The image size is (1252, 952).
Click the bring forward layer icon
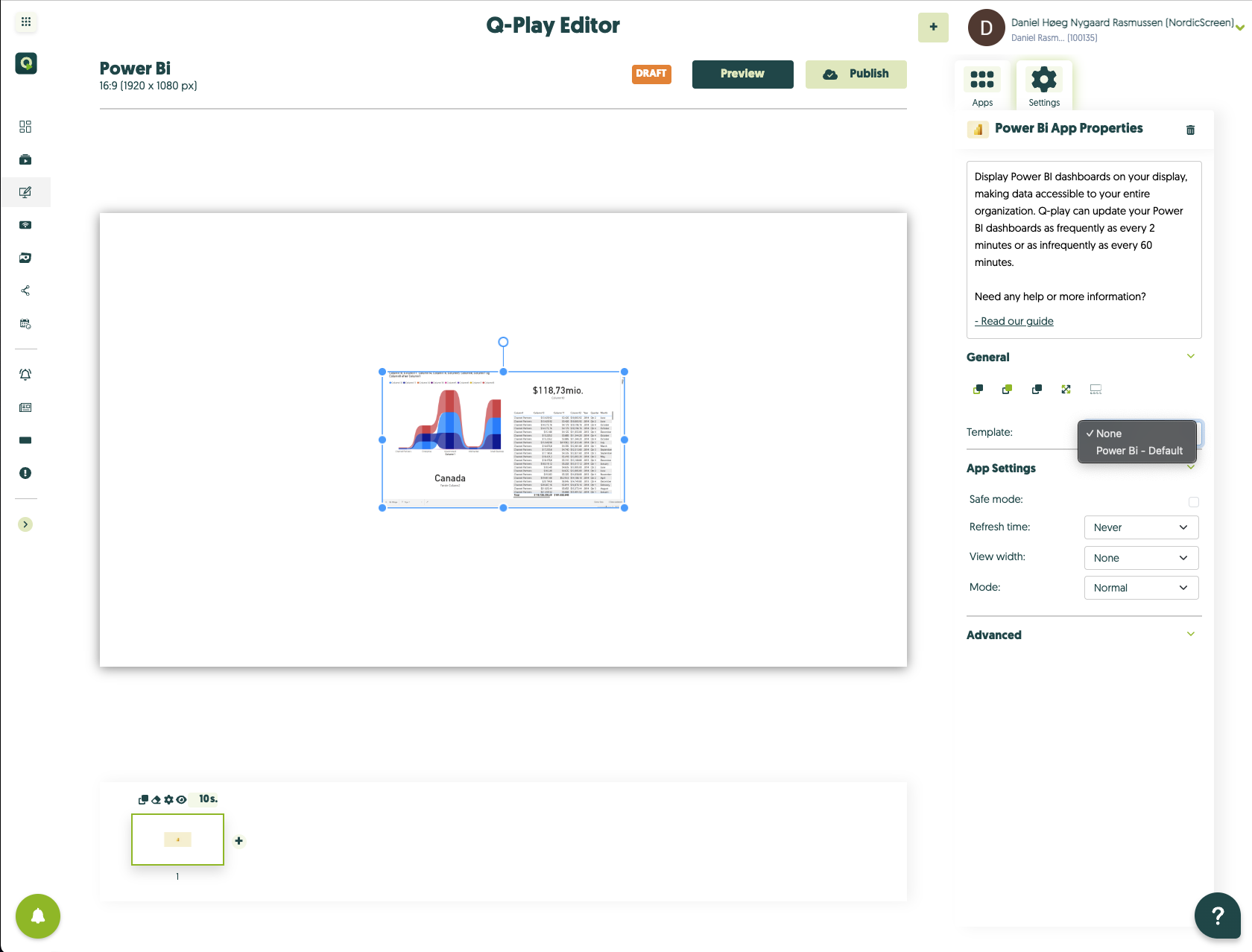pos(1007,389)
